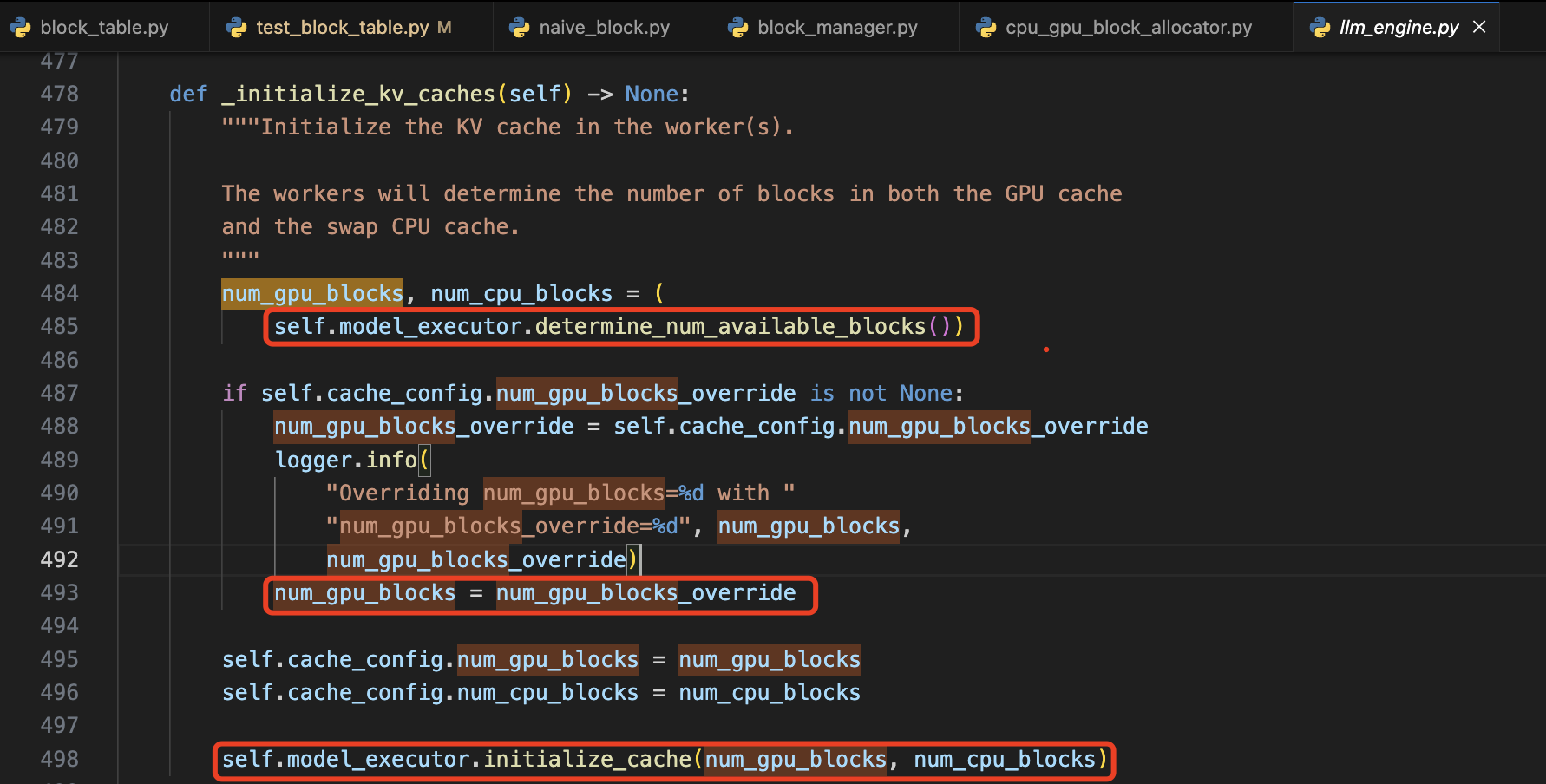Click line number 492 in the gutter
Image resolution: width=1546 pixels, height=784 pixels.
59,559
